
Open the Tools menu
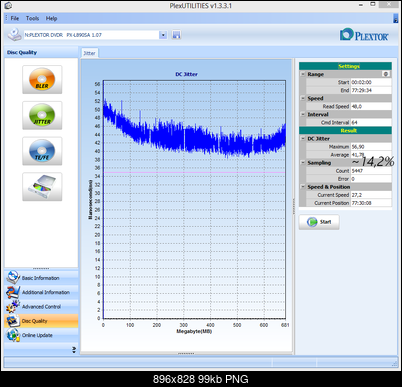pos(32,18)
